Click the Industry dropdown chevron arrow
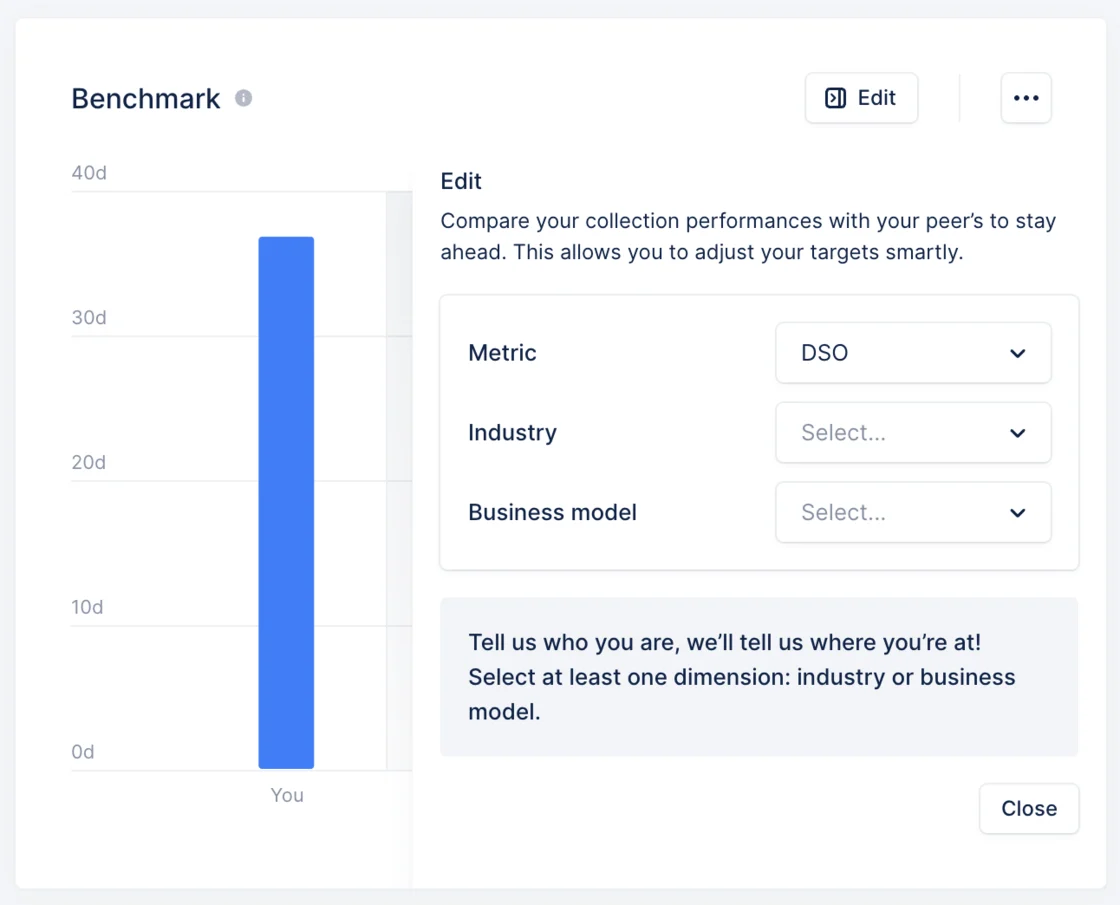The width and height of the screenshot is (1120, 905). tap(1018, 433)
